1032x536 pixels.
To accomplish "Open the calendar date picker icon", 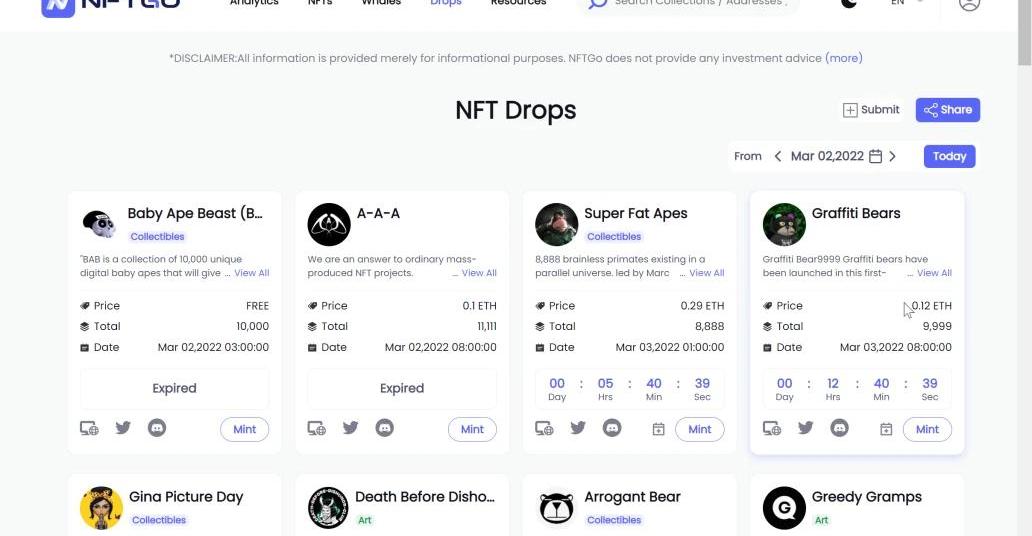I will coord(875,156).
